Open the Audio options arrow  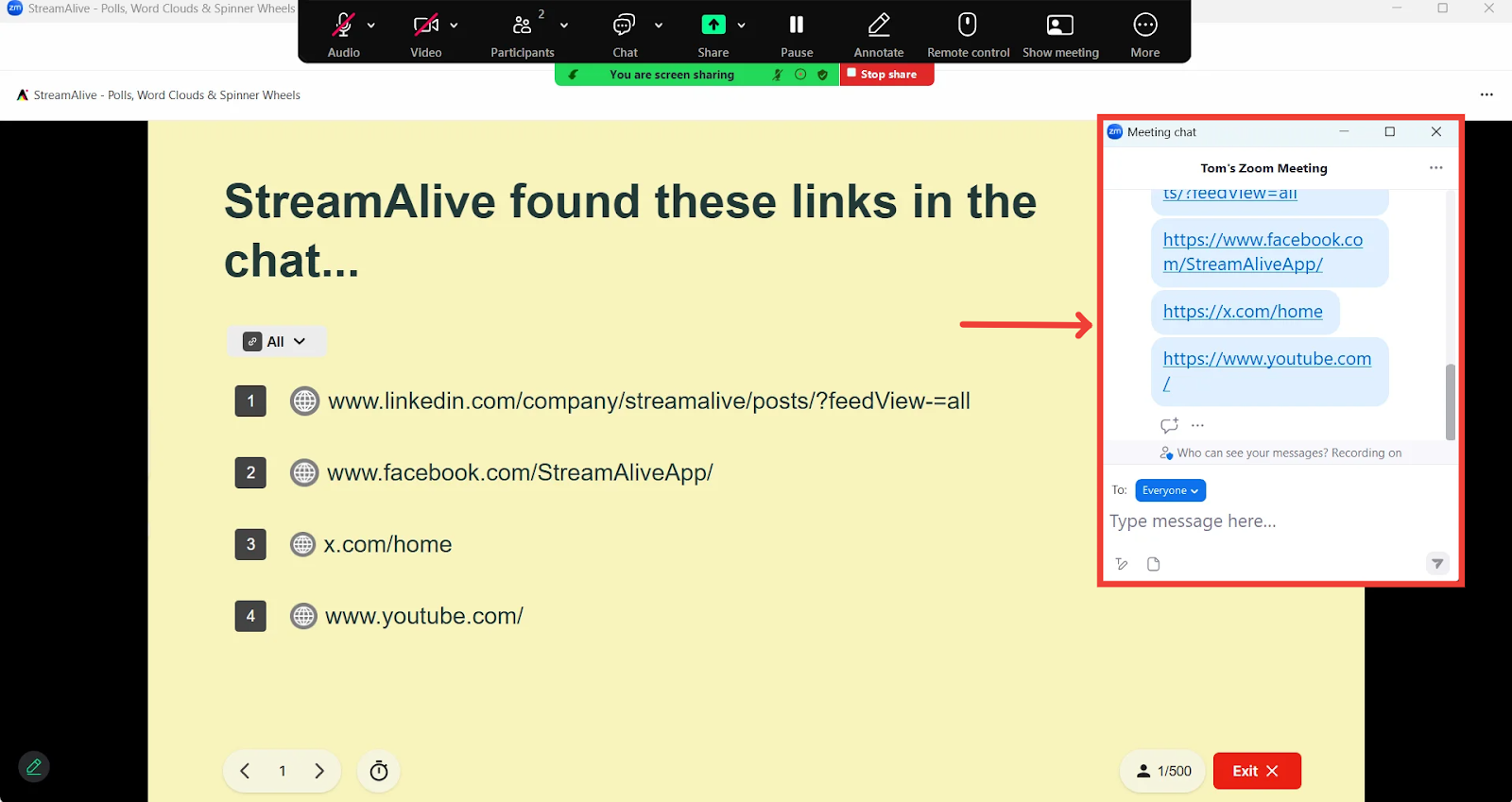click(371, 26)
